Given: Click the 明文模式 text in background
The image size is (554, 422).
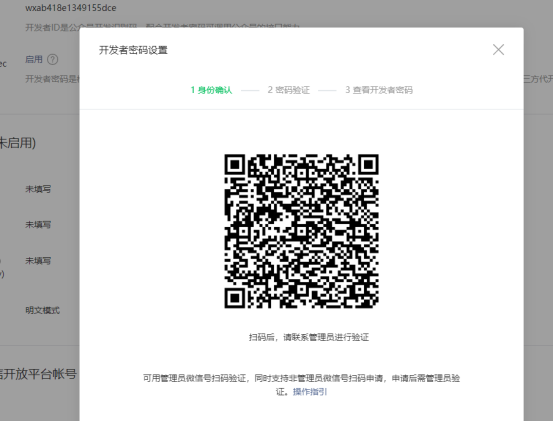Looking at the screenshot, I should click(x=42, y=310).
